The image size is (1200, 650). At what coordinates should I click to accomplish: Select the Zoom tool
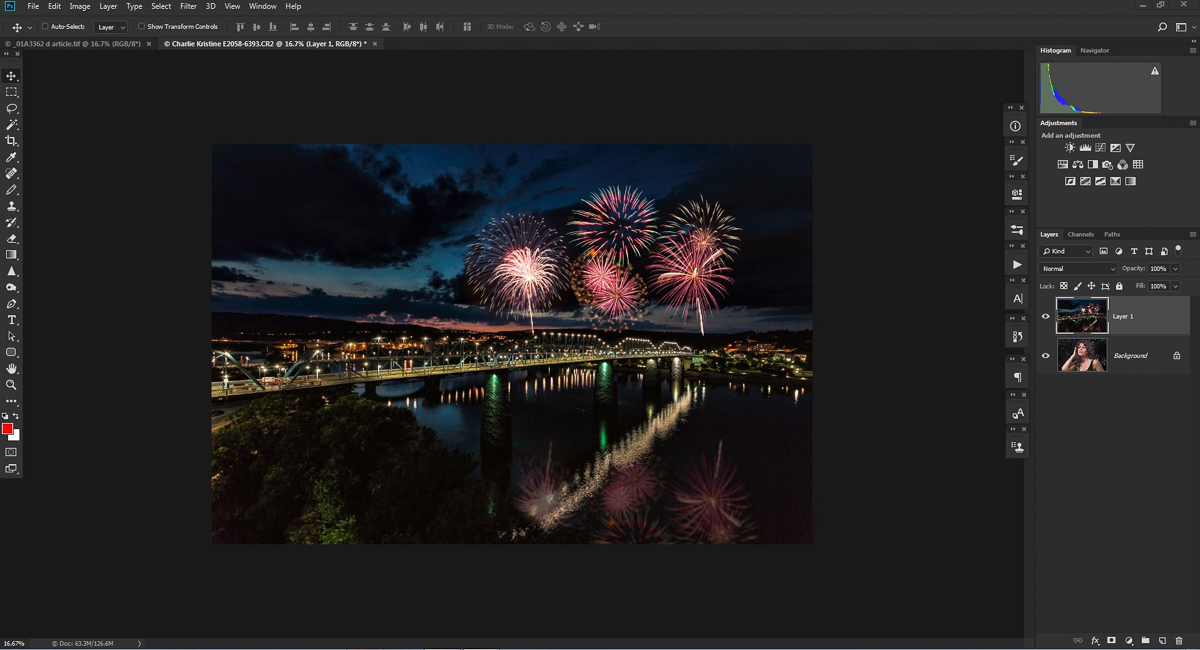pyautogui.click(x=12, y=385)
